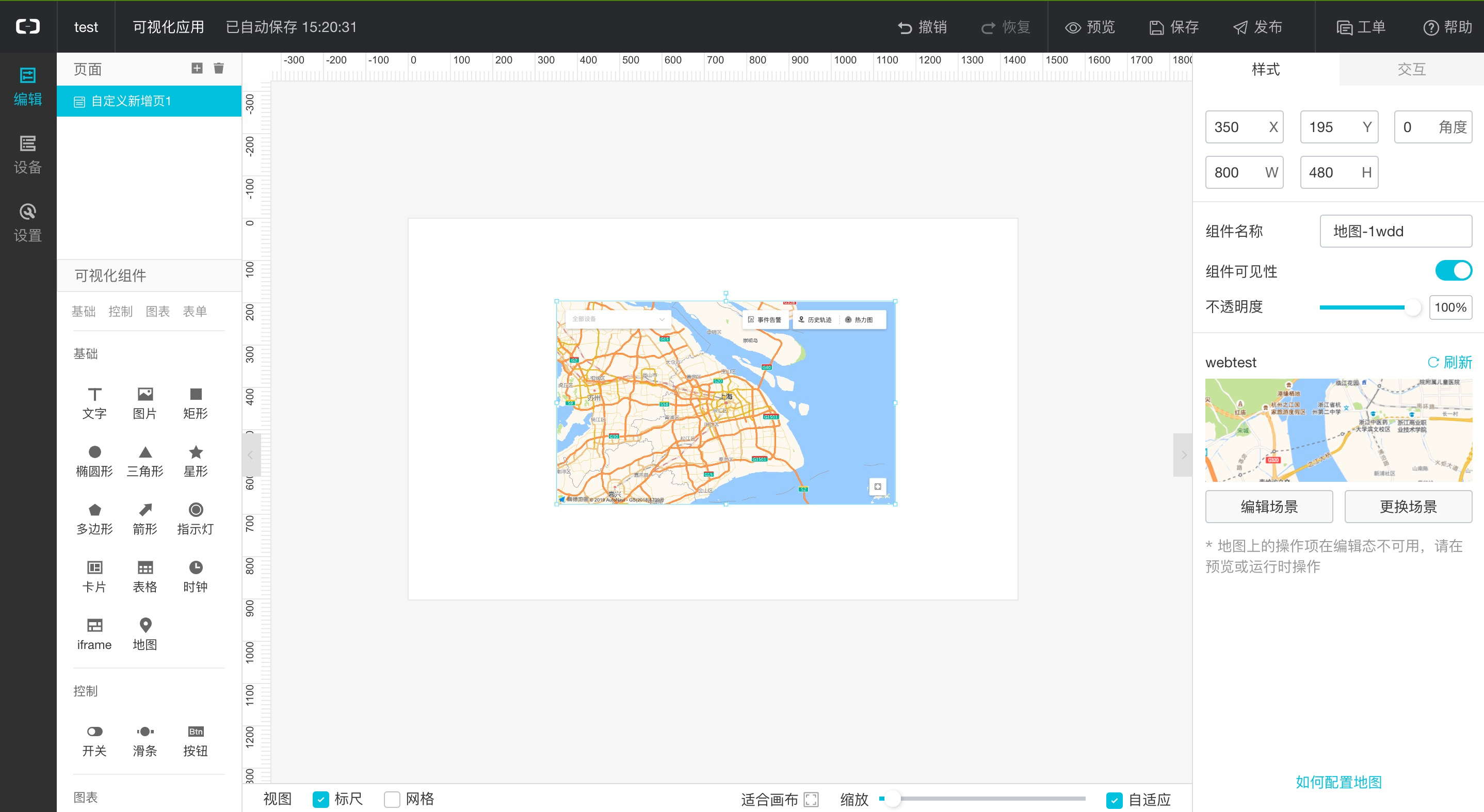
Task: Click the 角度 angle input field
Action: [x=1433, y=127]
